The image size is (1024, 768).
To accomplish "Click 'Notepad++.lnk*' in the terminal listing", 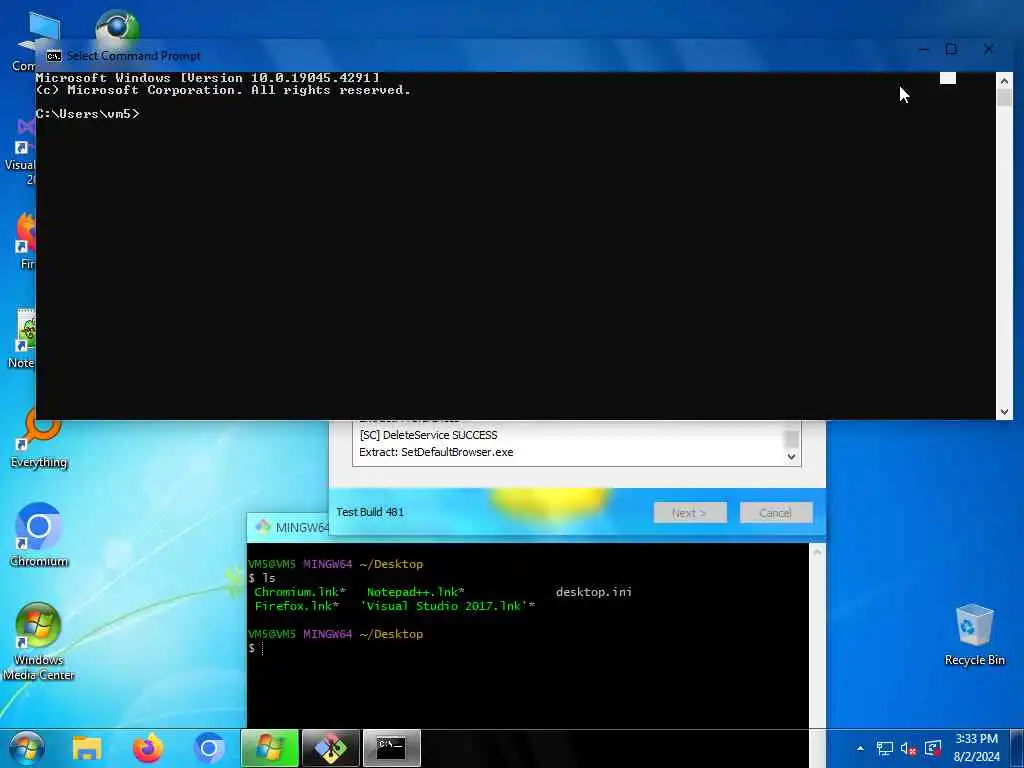I will (x=415, y=592).
